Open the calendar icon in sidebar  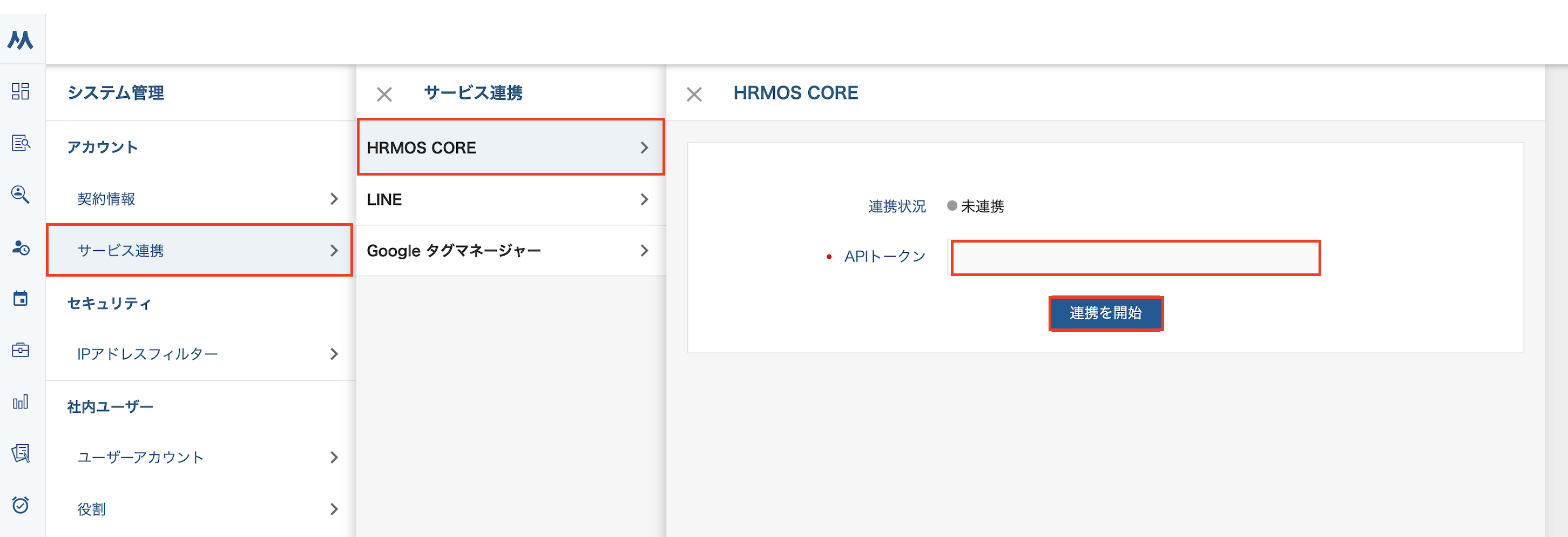click(x=21, y=298)
